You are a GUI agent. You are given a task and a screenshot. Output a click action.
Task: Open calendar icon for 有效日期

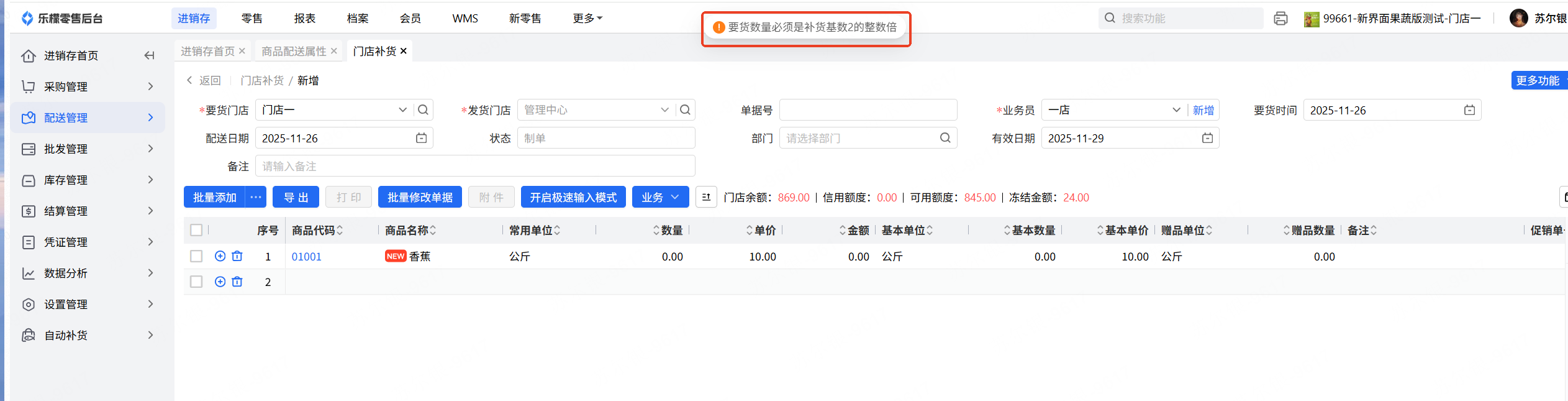tap(1207, 138)
